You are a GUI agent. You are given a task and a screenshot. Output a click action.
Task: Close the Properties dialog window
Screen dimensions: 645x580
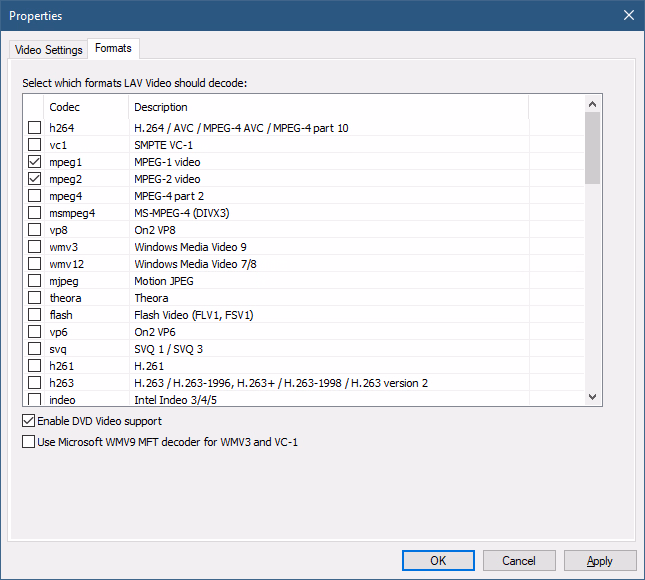(x=628, y=15)
